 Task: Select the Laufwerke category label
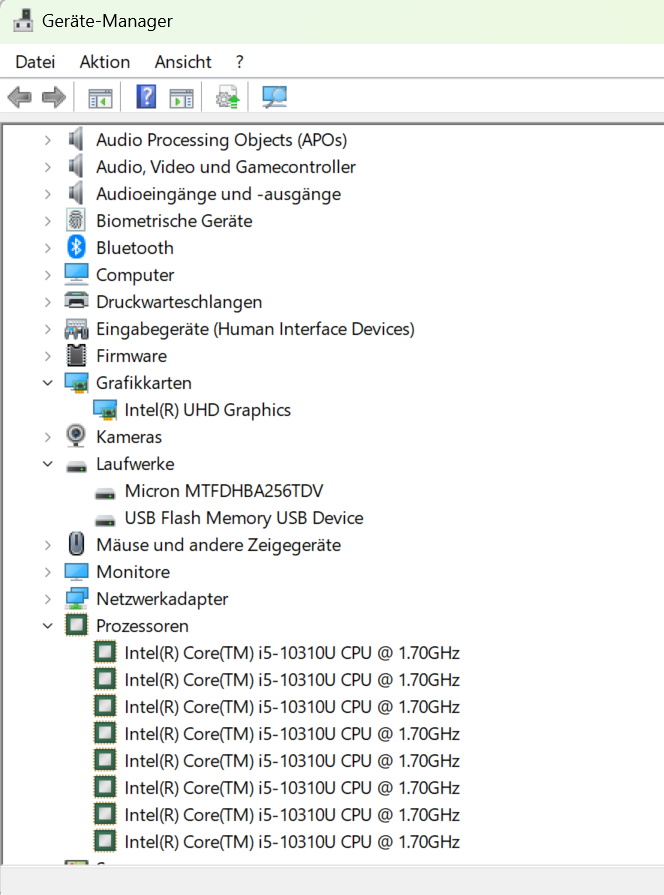(135, 464)
